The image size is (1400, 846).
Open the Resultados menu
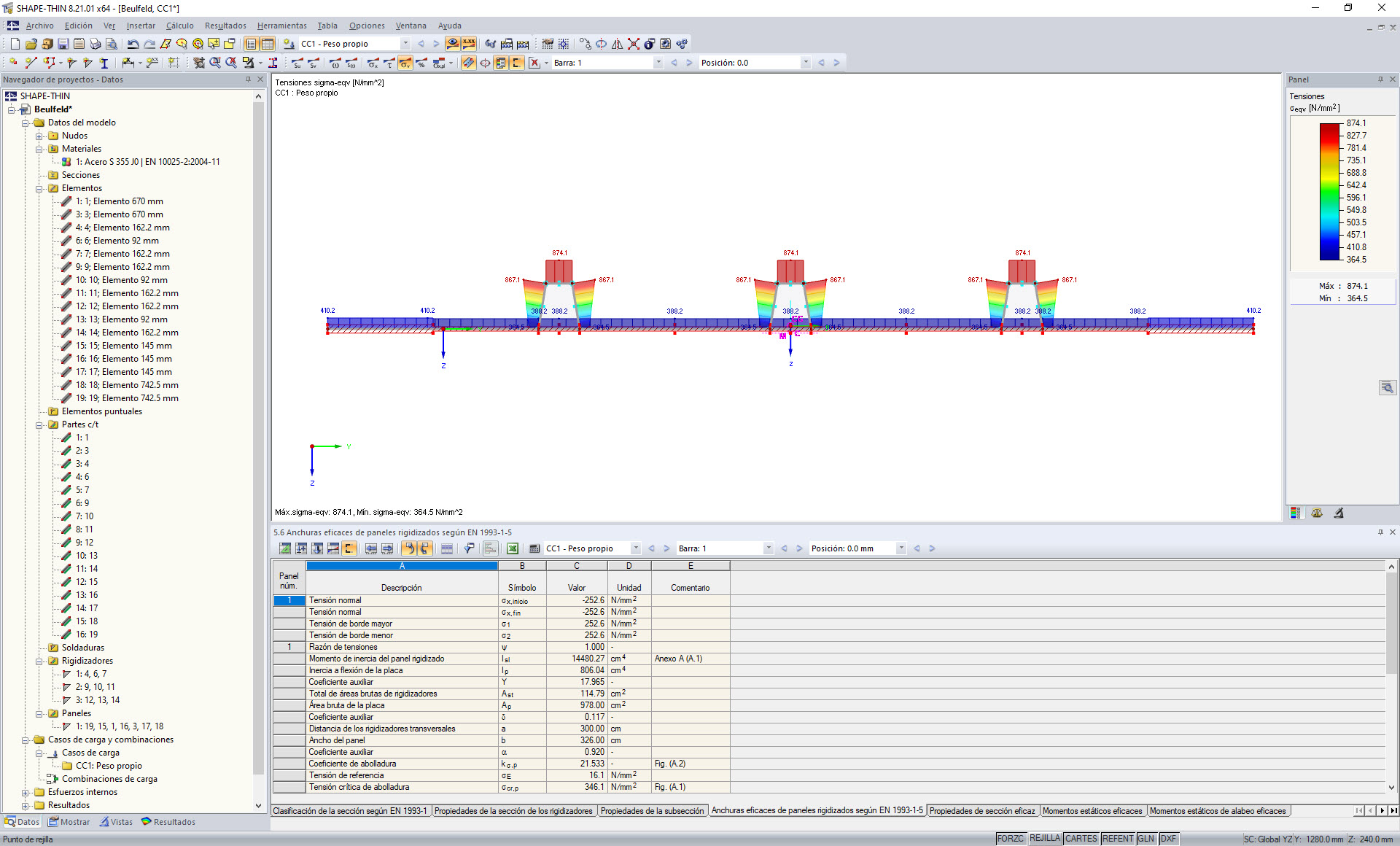coord(225,26)
